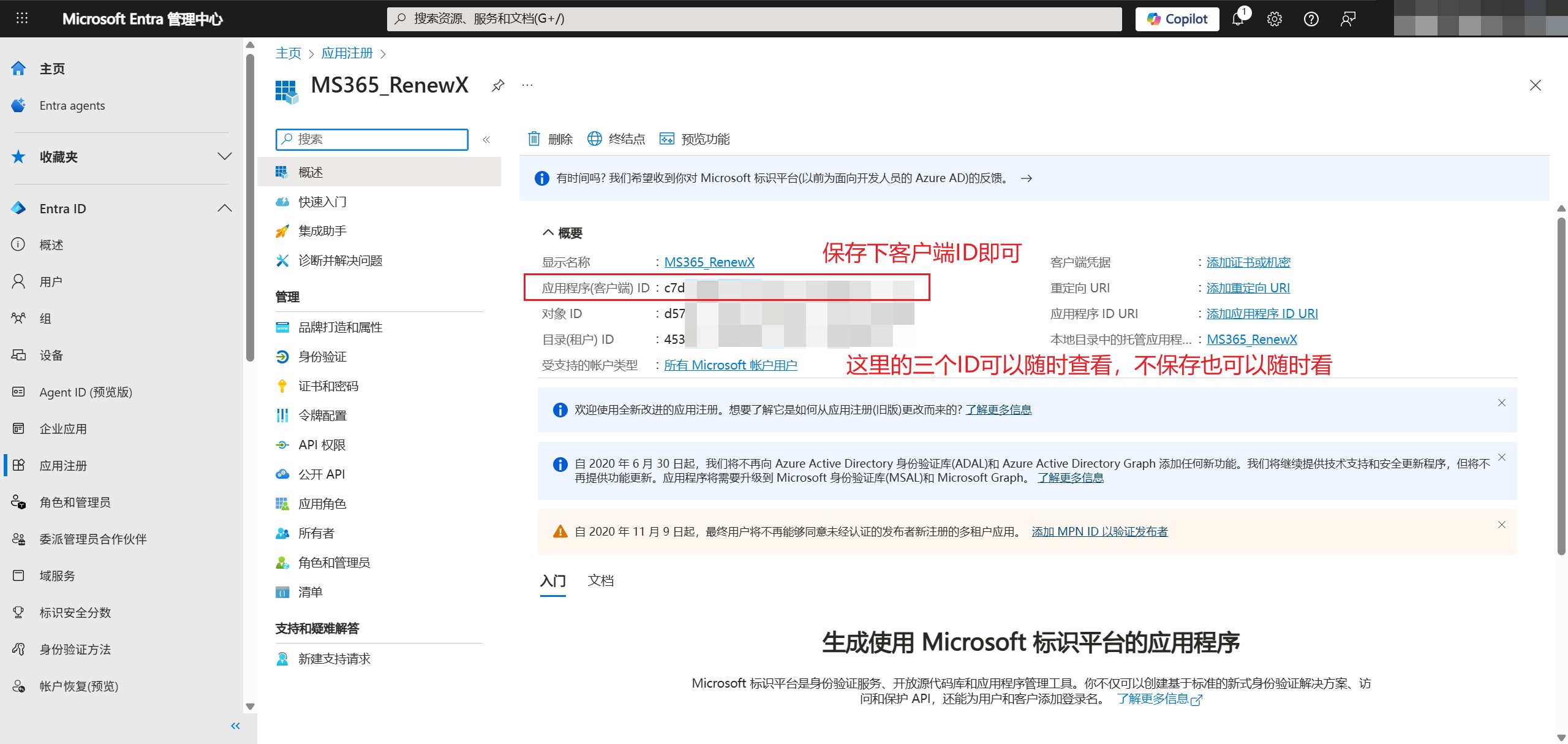1568x744 pixels.
Task: Click the 所有 Microsoft 帐户用户 link
Action: [731, 365]
